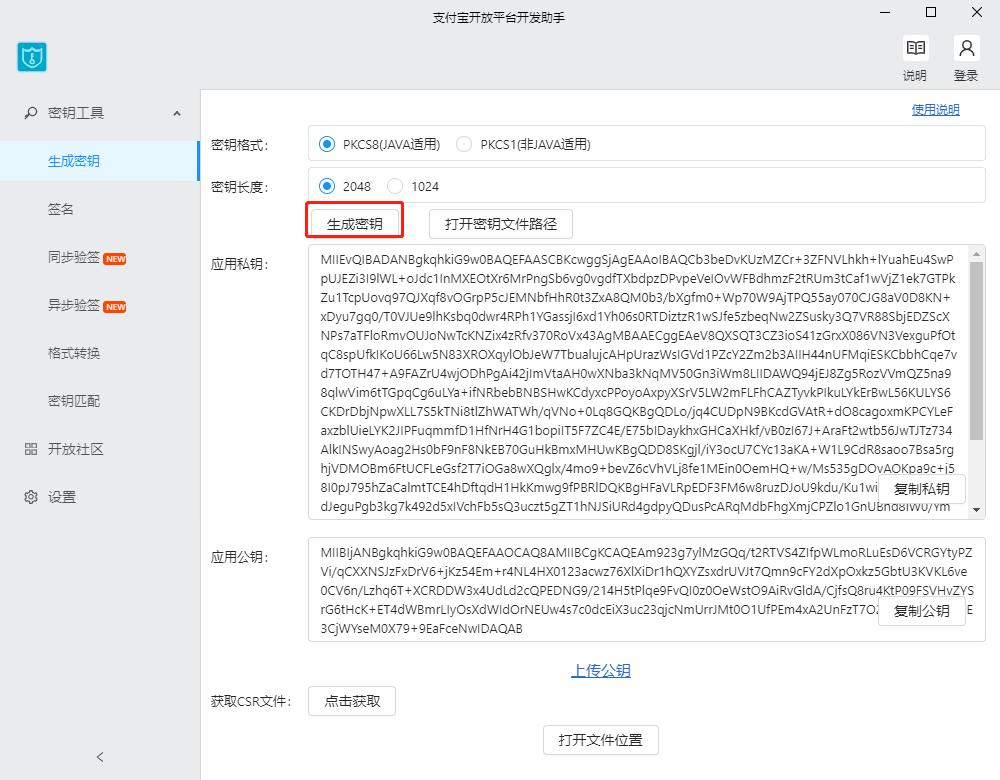Viewport: 1000px width, 780px height.
Task: Click the 密钥格式: label
Action: 240,145
